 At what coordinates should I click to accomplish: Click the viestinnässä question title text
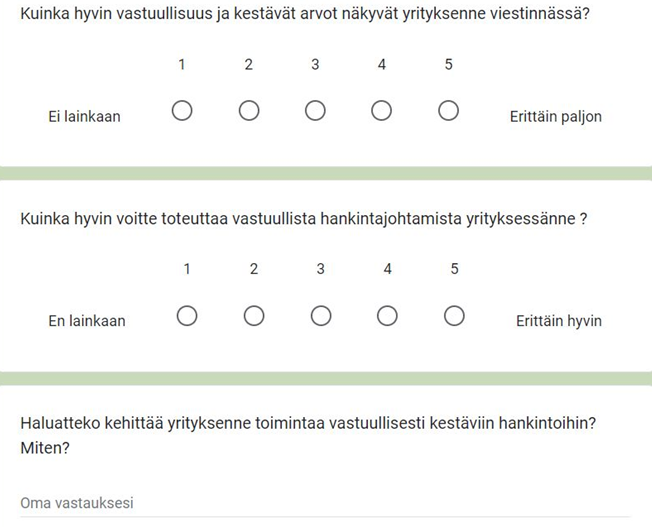click(x=305, y=14)
